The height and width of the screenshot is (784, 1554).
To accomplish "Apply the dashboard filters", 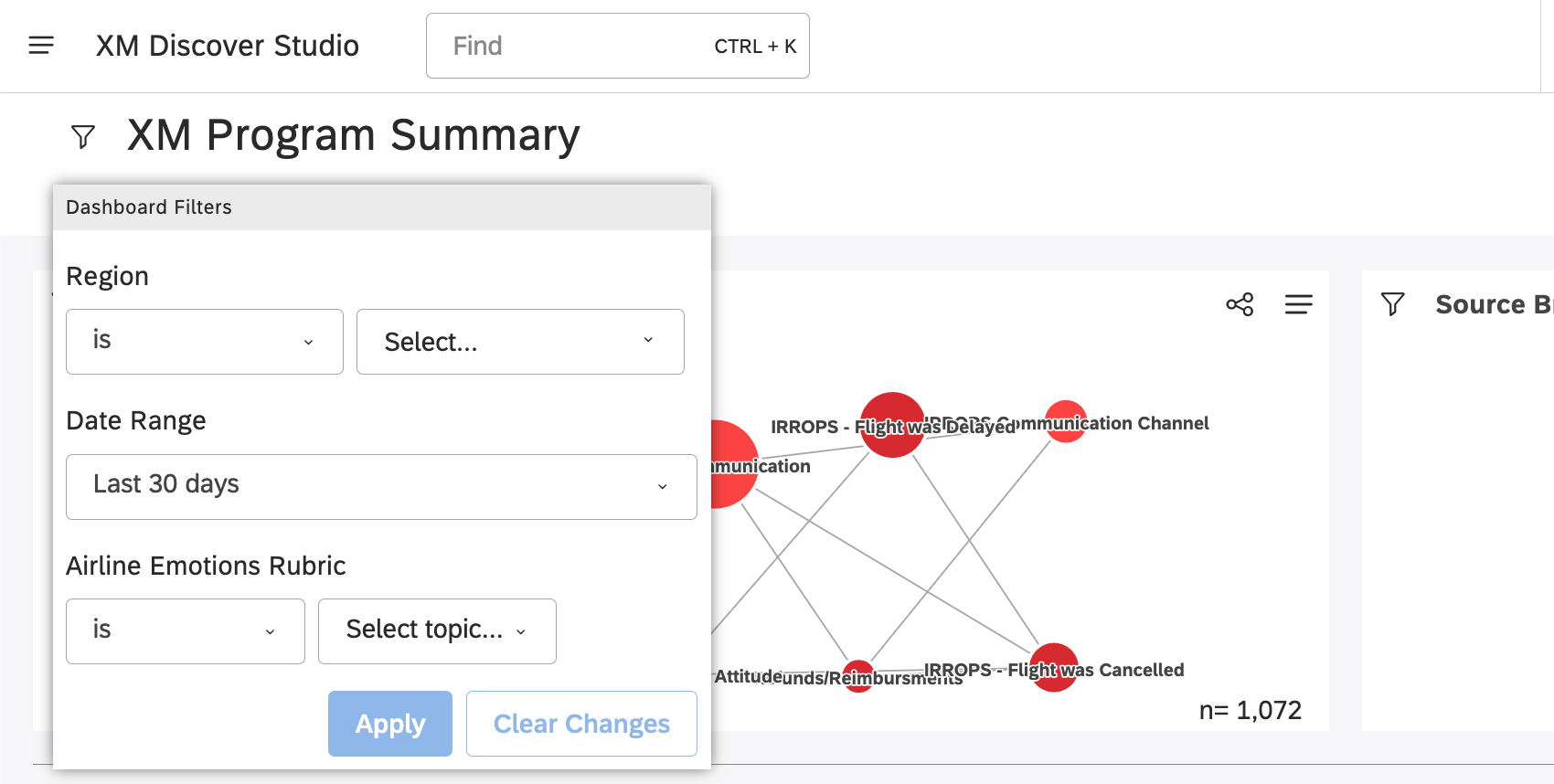I will (x=389, y=723).
